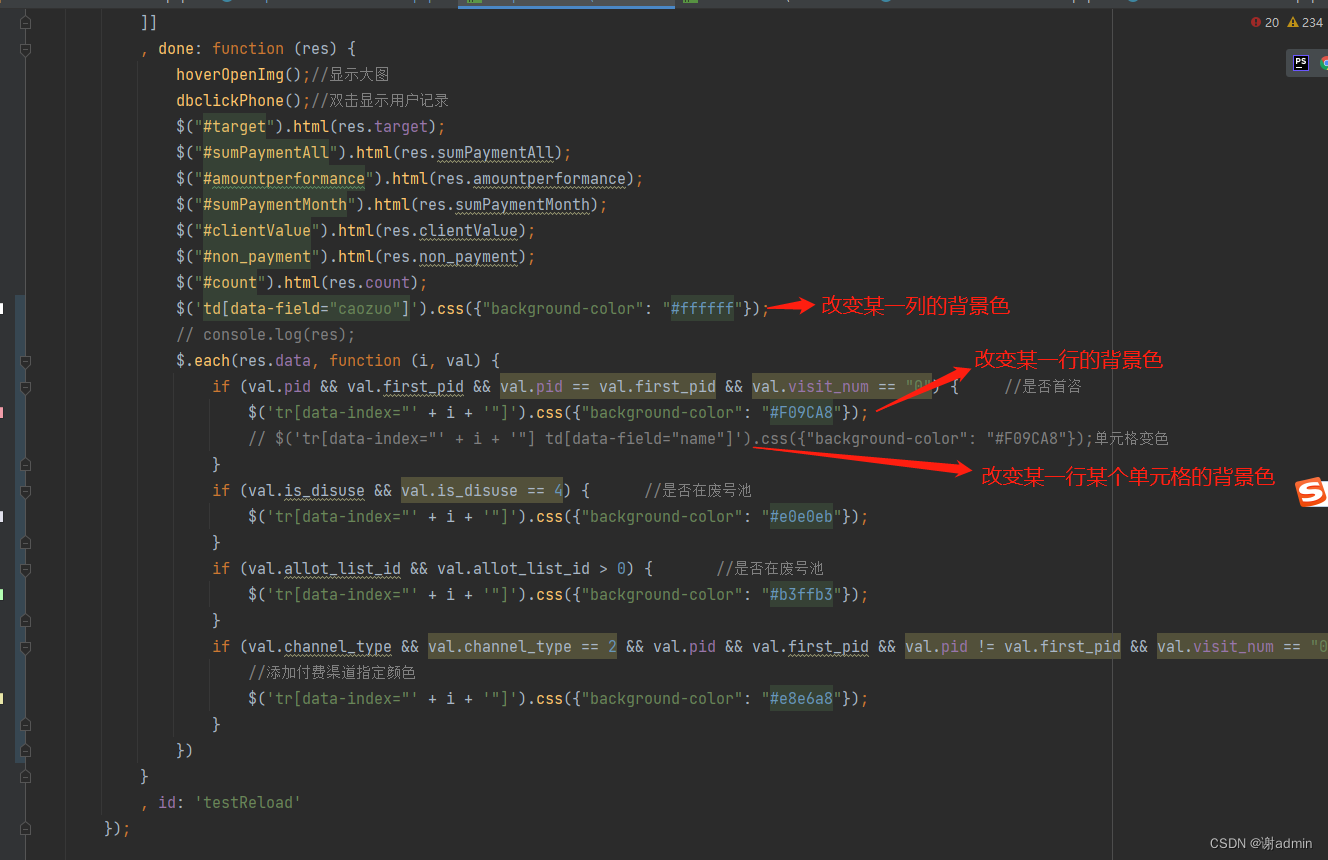Click the "#count" selector string
This screenshot has width=1328, height=860.
(x=230, y=282)
